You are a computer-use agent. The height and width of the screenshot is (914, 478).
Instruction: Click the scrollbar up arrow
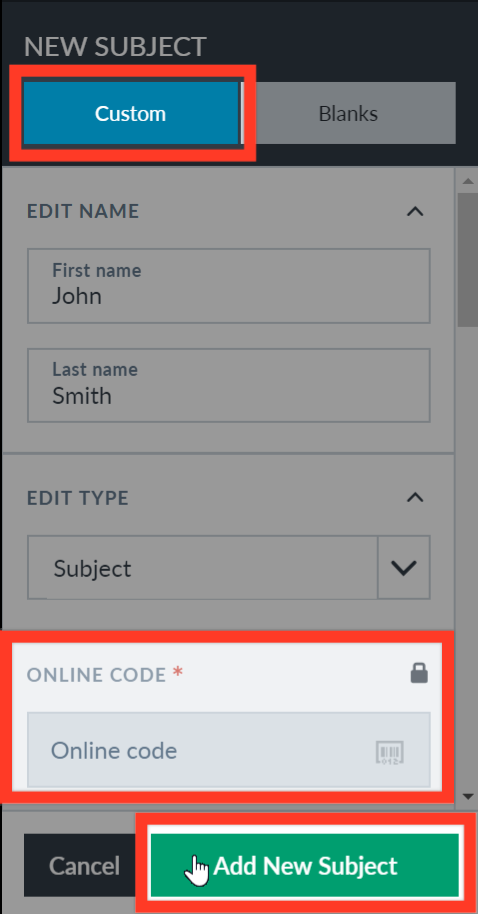468,181
